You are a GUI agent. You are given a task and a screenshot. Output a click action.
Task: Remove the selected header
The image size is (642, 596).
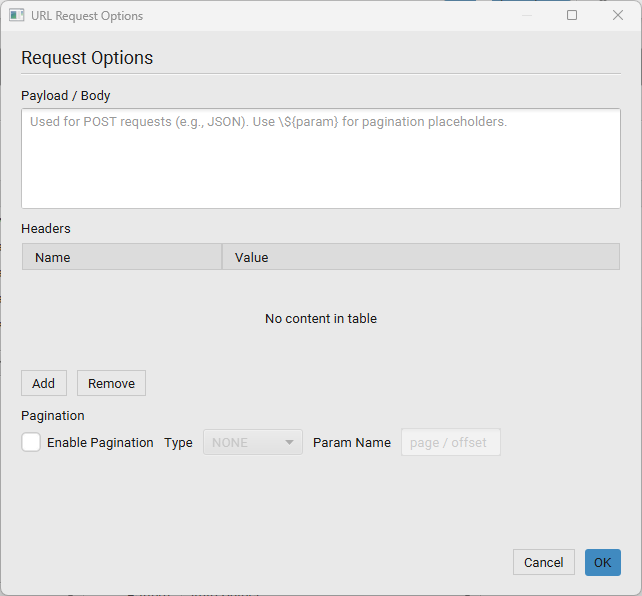pos(111,383)
